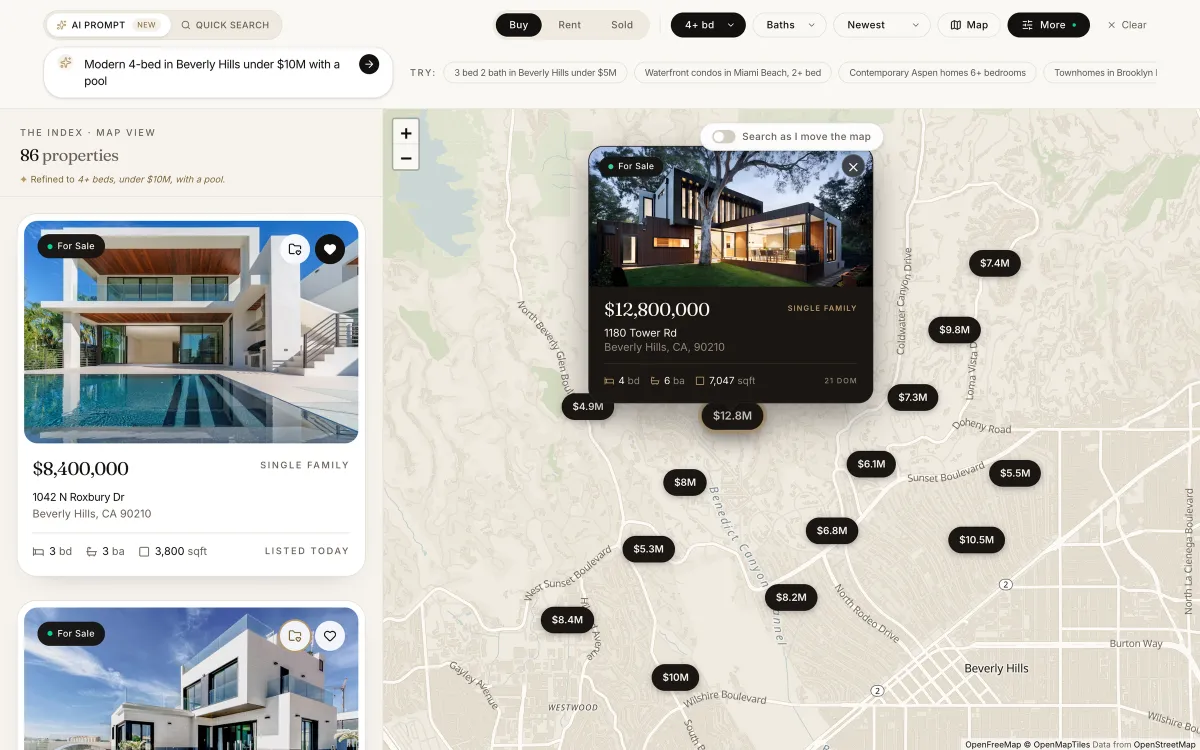1200x750 pixels.
Task: Click the 3,800 sqft area on first card
Action: coord(173,551)
